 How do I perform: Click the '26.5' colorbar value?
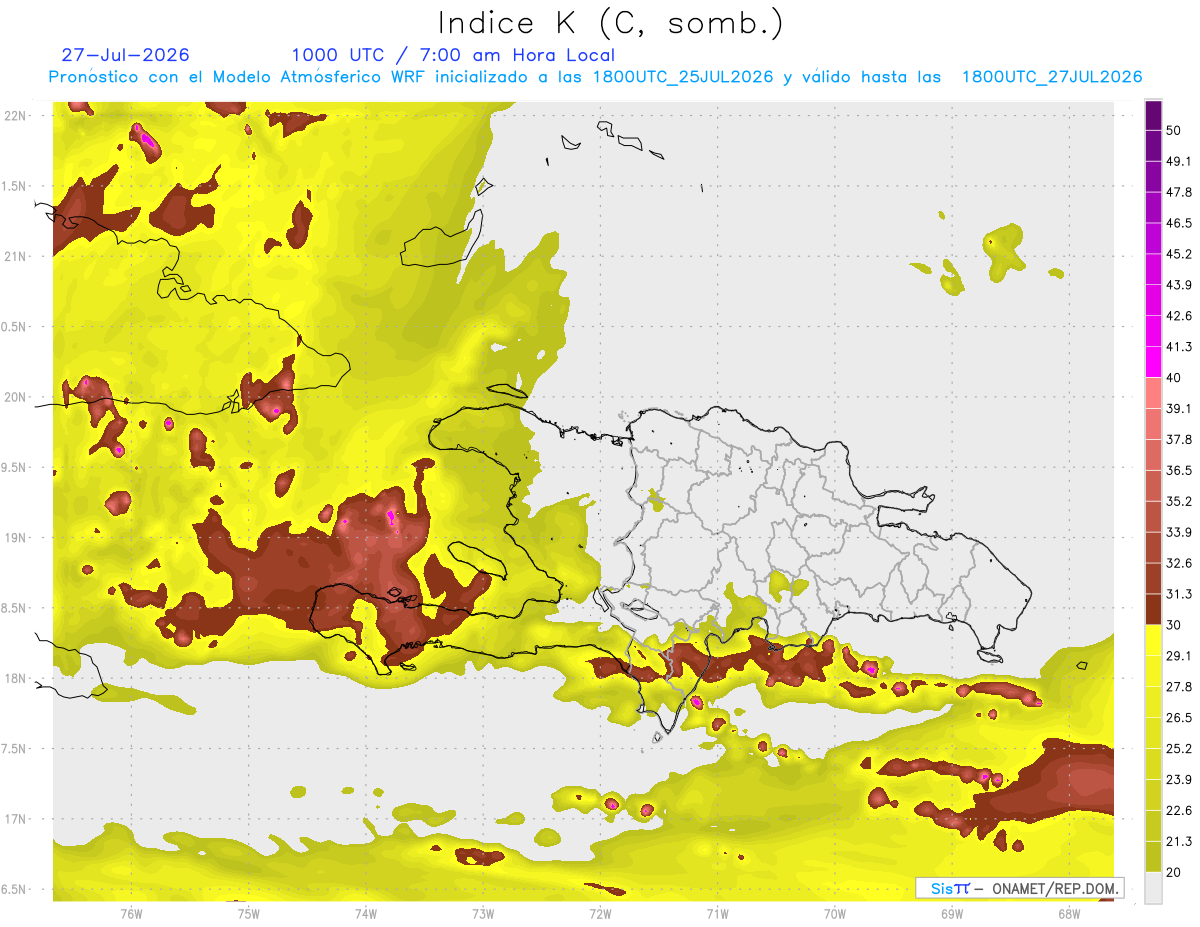pos(1180,718)
